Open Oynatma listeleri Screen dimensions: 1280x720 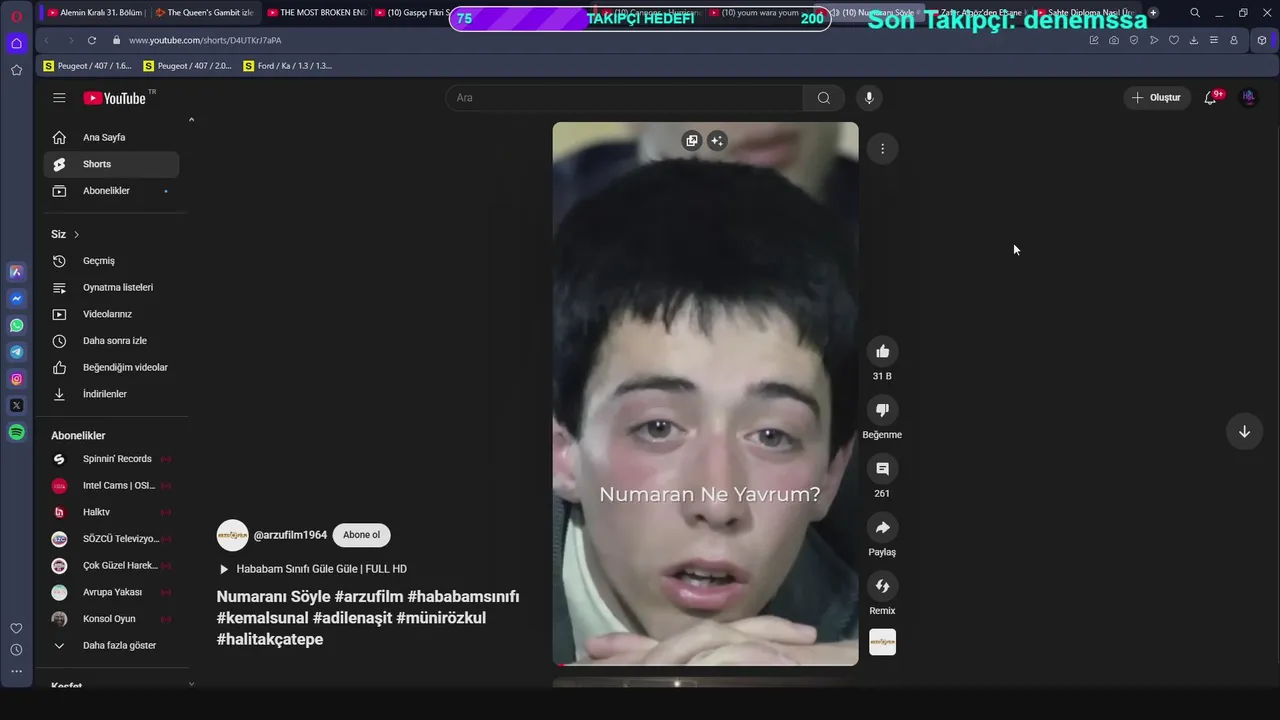111,287
